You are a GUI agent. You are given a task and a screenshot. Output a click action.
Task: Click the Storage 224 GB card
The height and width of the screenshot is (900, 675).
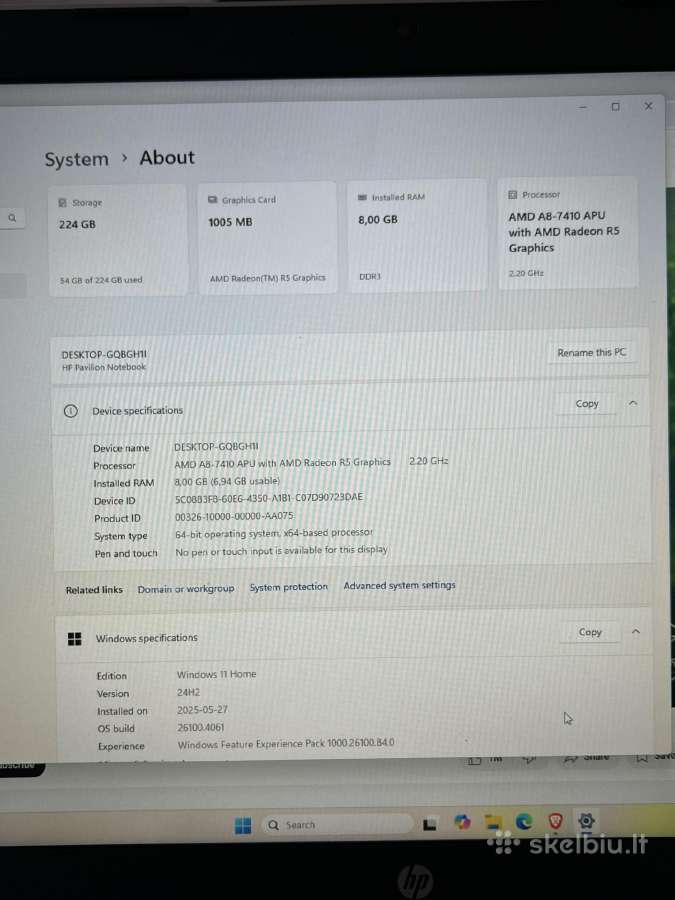click(118, 240)
